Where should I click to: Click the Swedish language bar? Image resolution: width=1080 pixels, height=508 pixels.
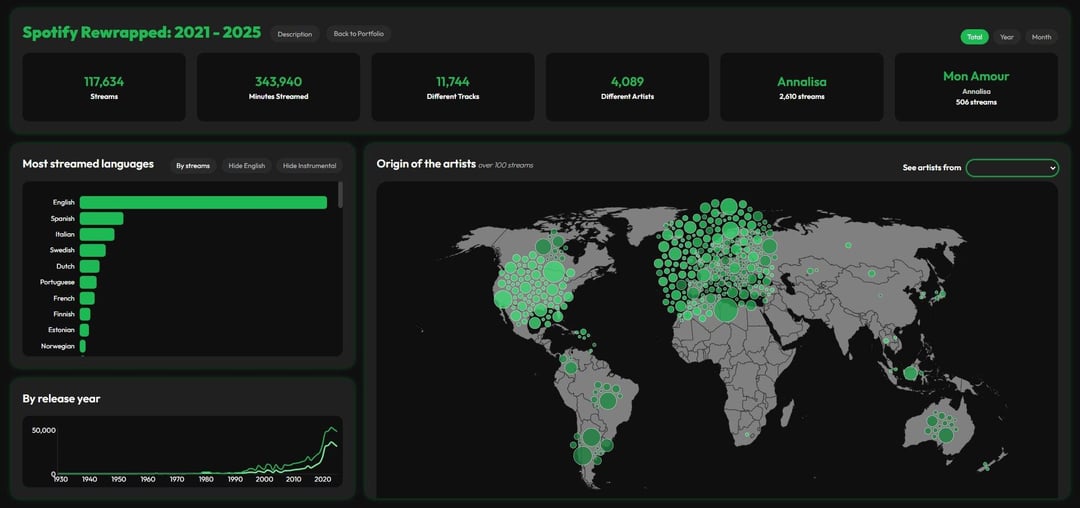pyautogui.click(x=92, y=250)
